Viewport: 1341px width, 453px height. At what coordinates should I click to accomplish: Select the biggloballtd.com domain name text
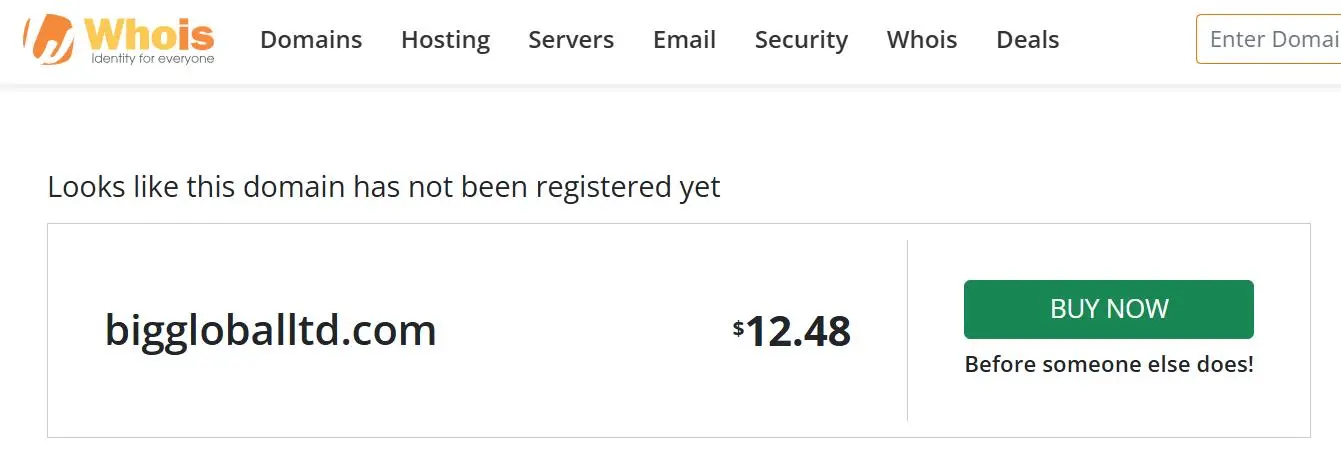click(271, 330)
